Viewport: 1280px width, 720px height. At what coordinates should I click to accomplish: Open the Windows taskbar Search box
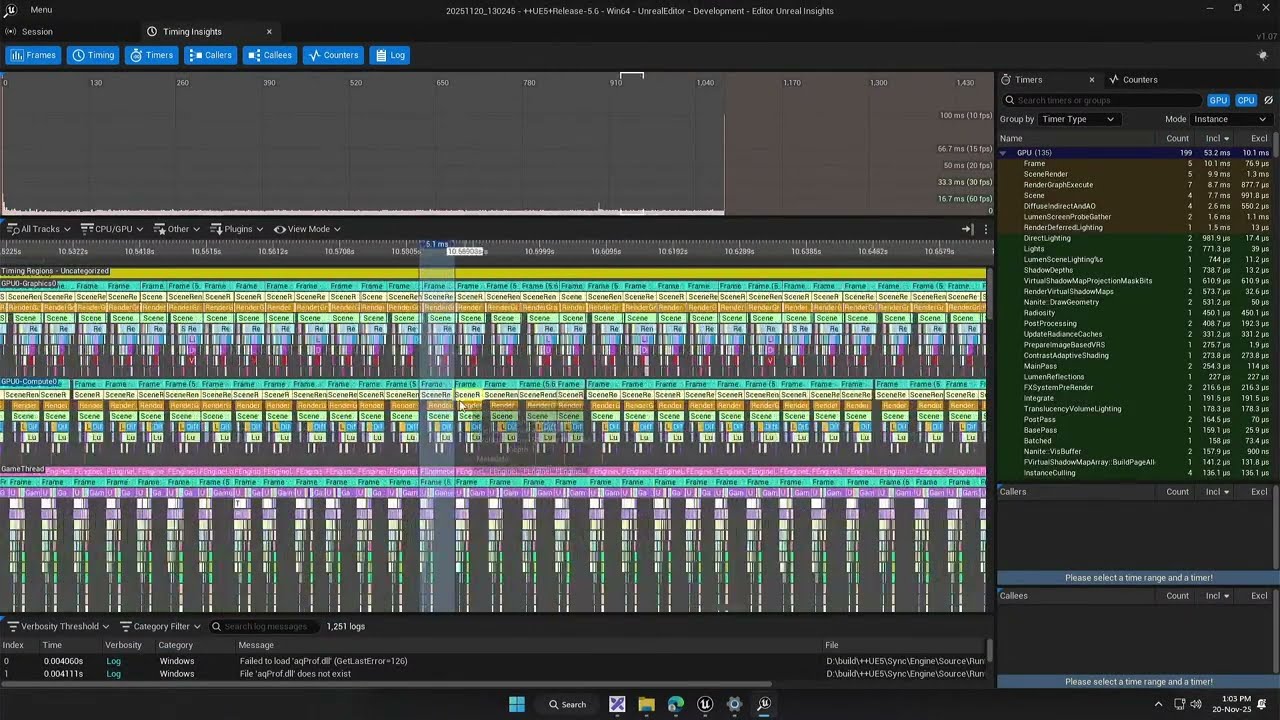click(568, 704)
